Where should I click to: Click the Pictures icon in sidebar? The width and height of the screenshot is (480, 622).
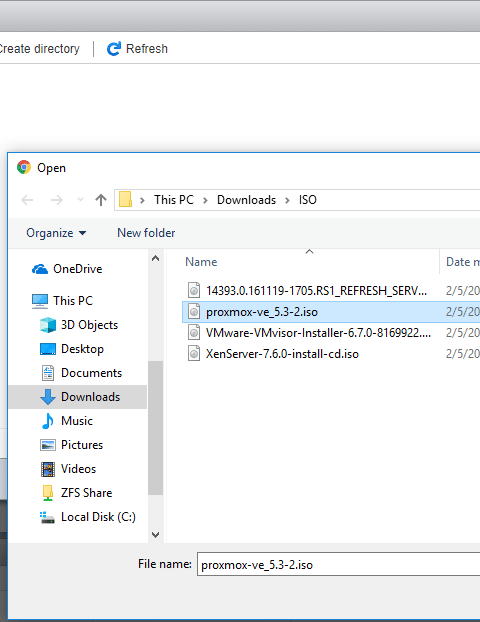point(48,445)
